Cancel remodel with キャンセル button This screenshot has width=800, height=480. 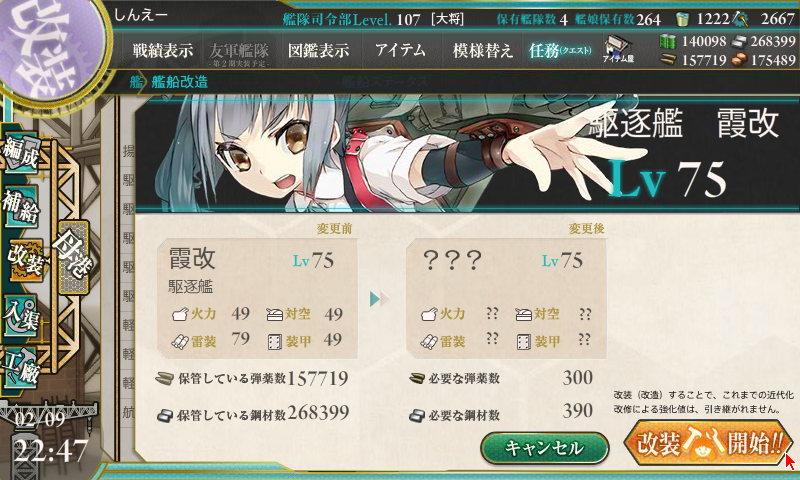(544, 448)
